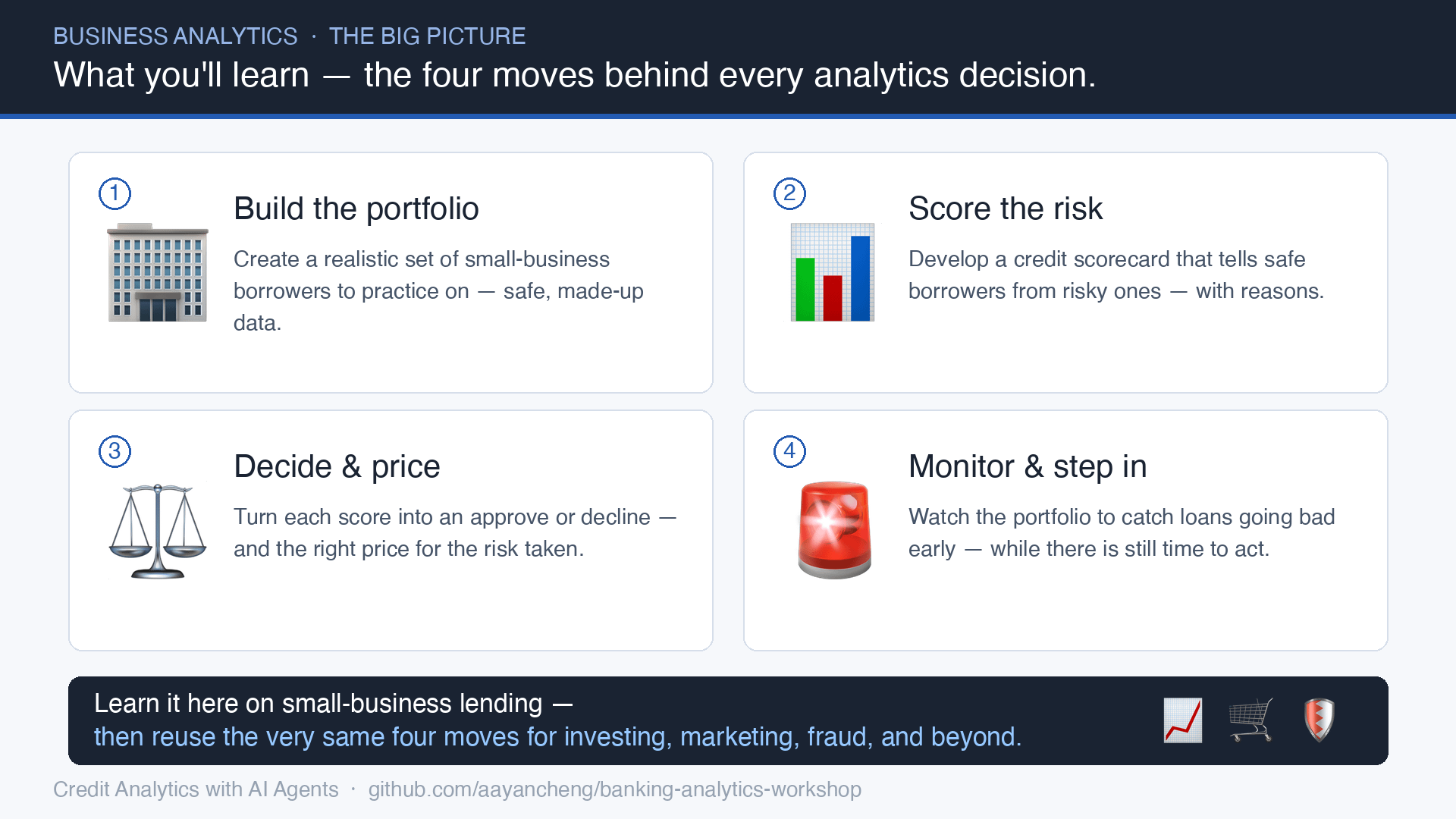Open the github.com/aayancheng repository link
1456x819 pixels.
point(615,789)
